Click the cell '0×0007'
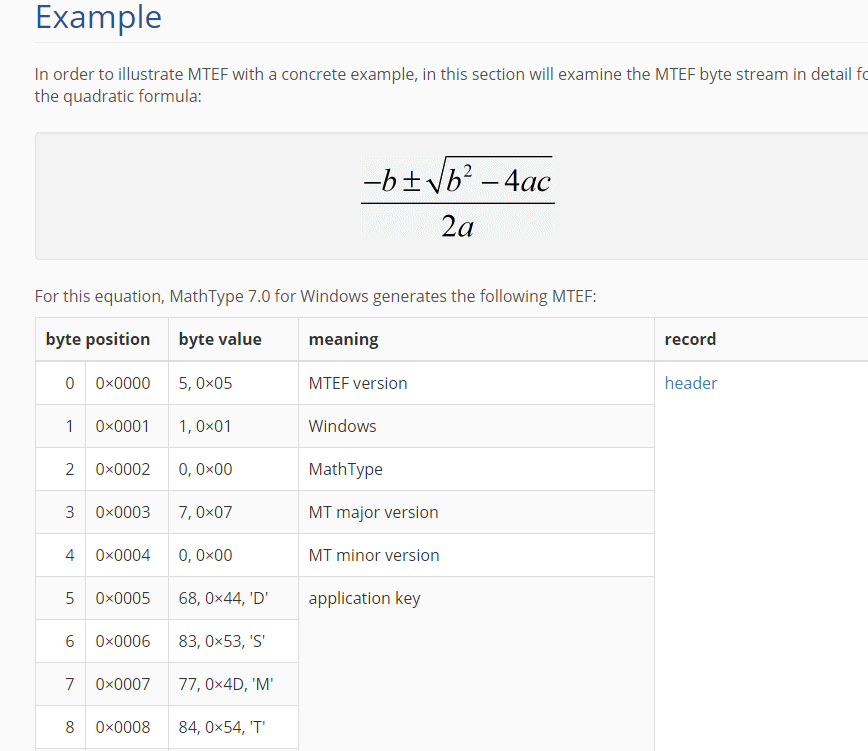 point(127,684)
